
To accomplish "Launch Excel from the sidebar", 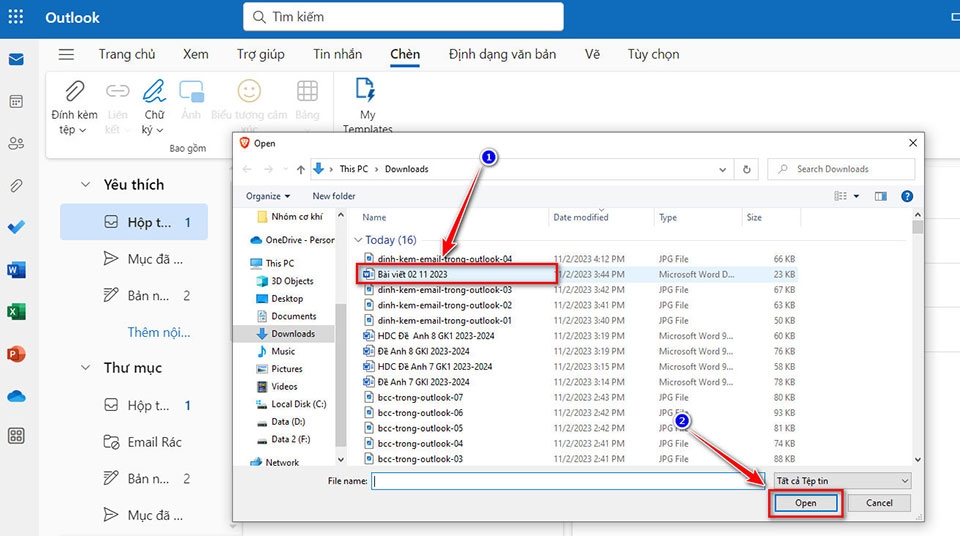I will tap(17, 312).
